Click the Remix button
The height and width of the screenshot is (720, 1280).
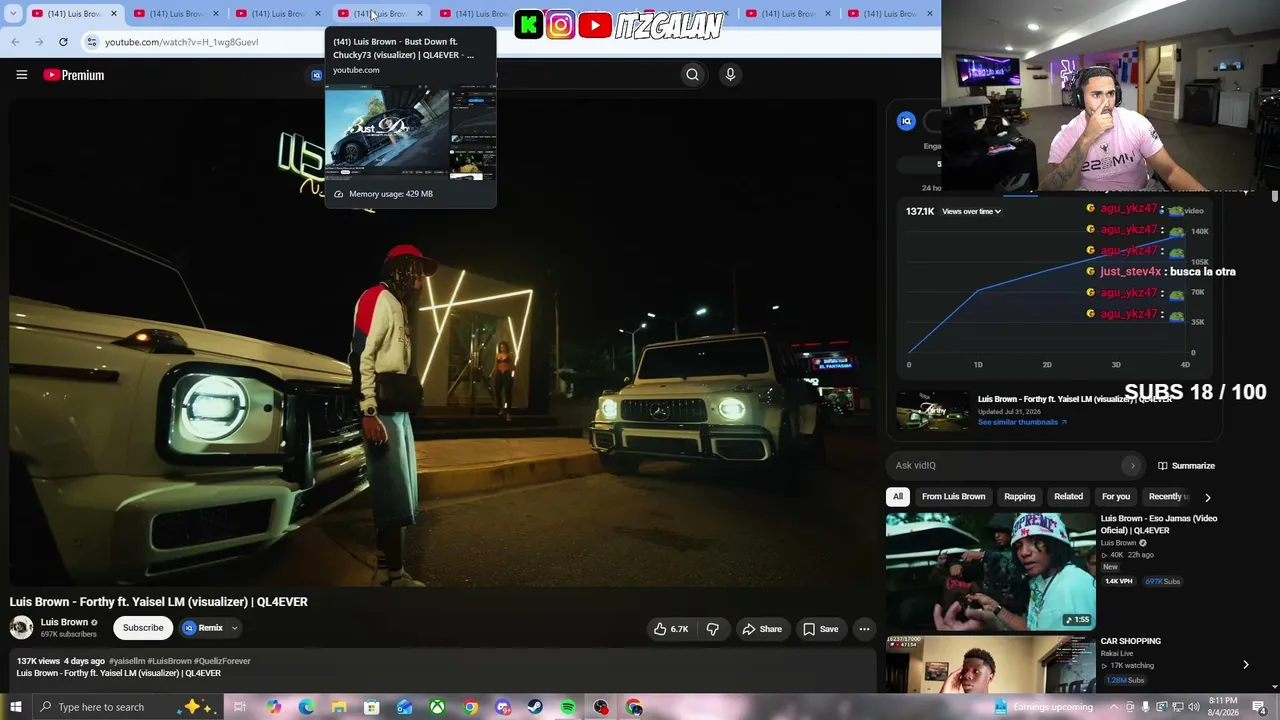coord(203,628)
